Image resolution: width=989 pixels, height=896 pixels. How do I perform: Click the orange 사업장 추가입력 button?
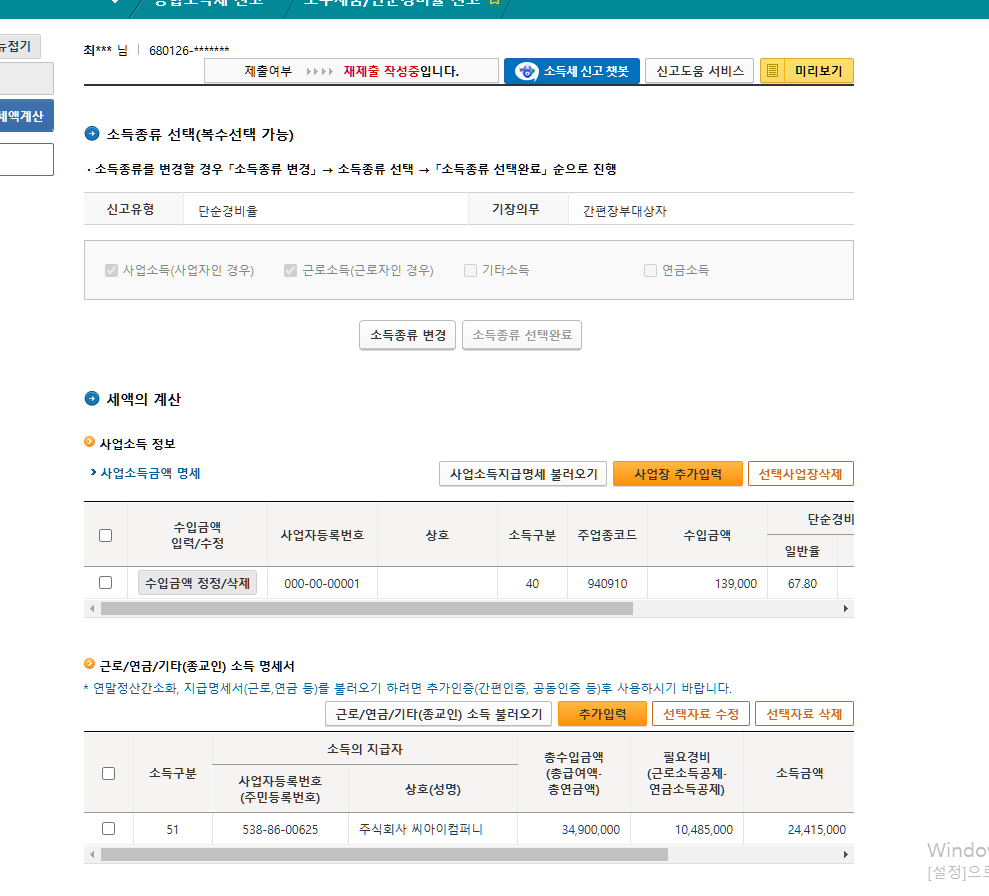[x=677, y=474]
